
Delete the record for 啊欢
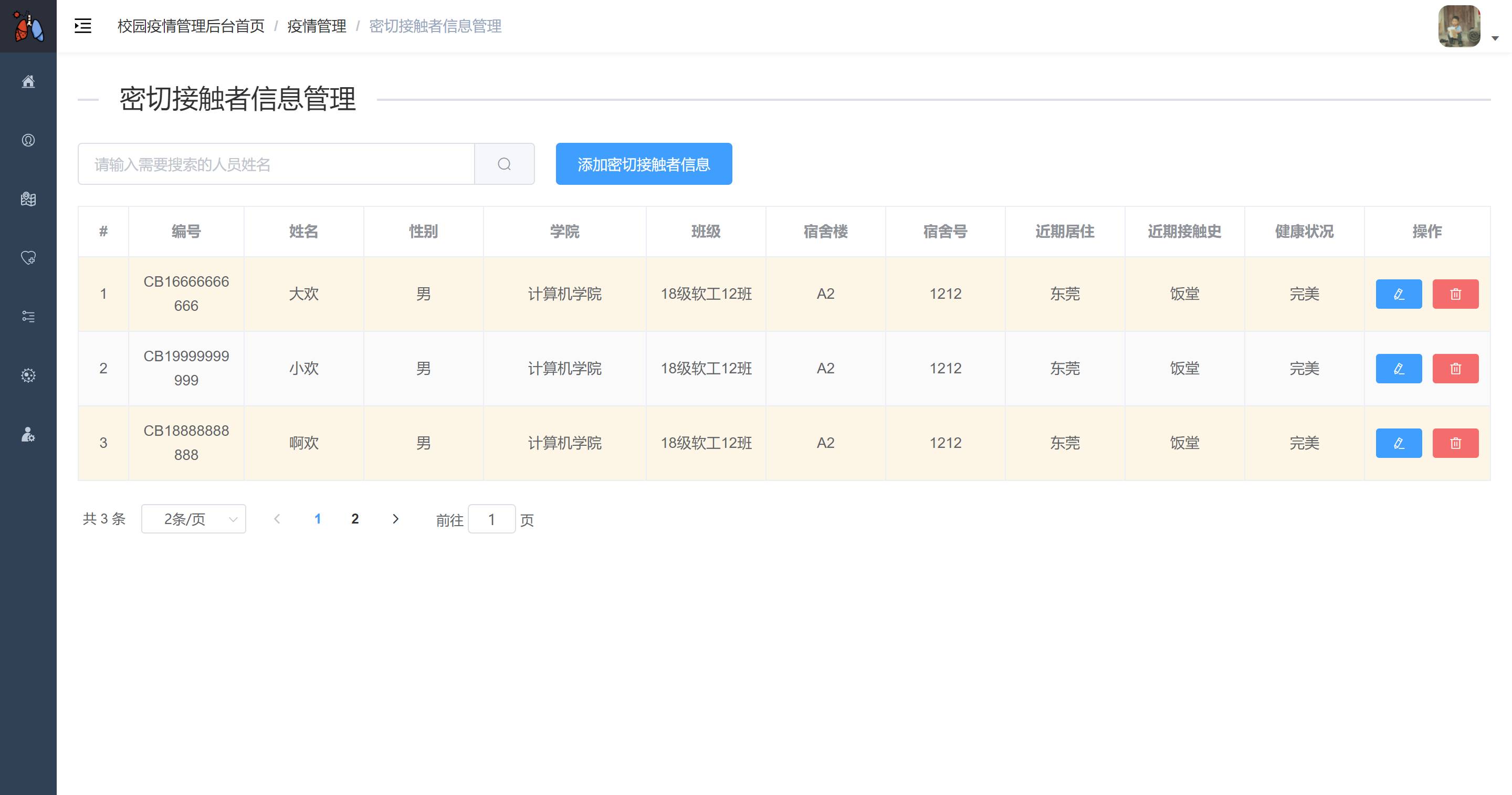[1455, 443]
